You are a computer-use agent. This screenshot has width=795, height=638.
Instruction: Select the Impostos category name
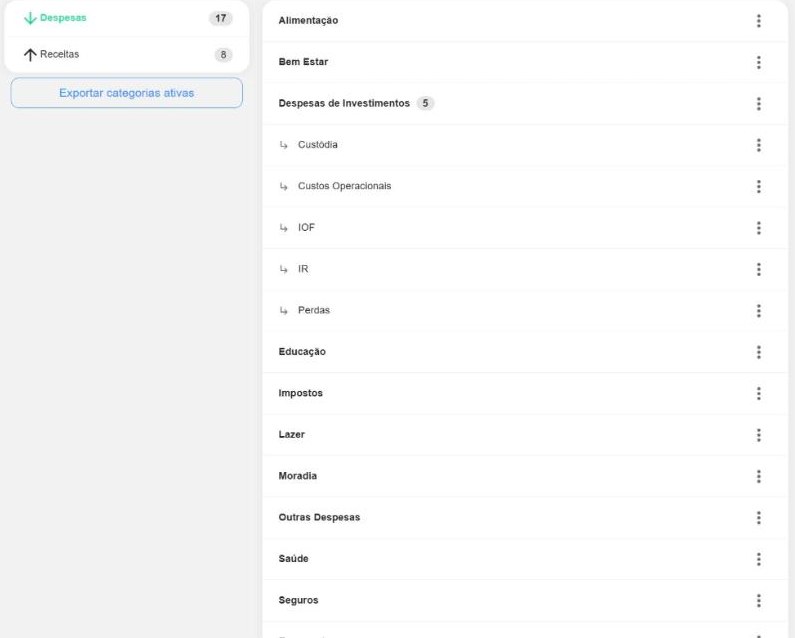[301, 393]
